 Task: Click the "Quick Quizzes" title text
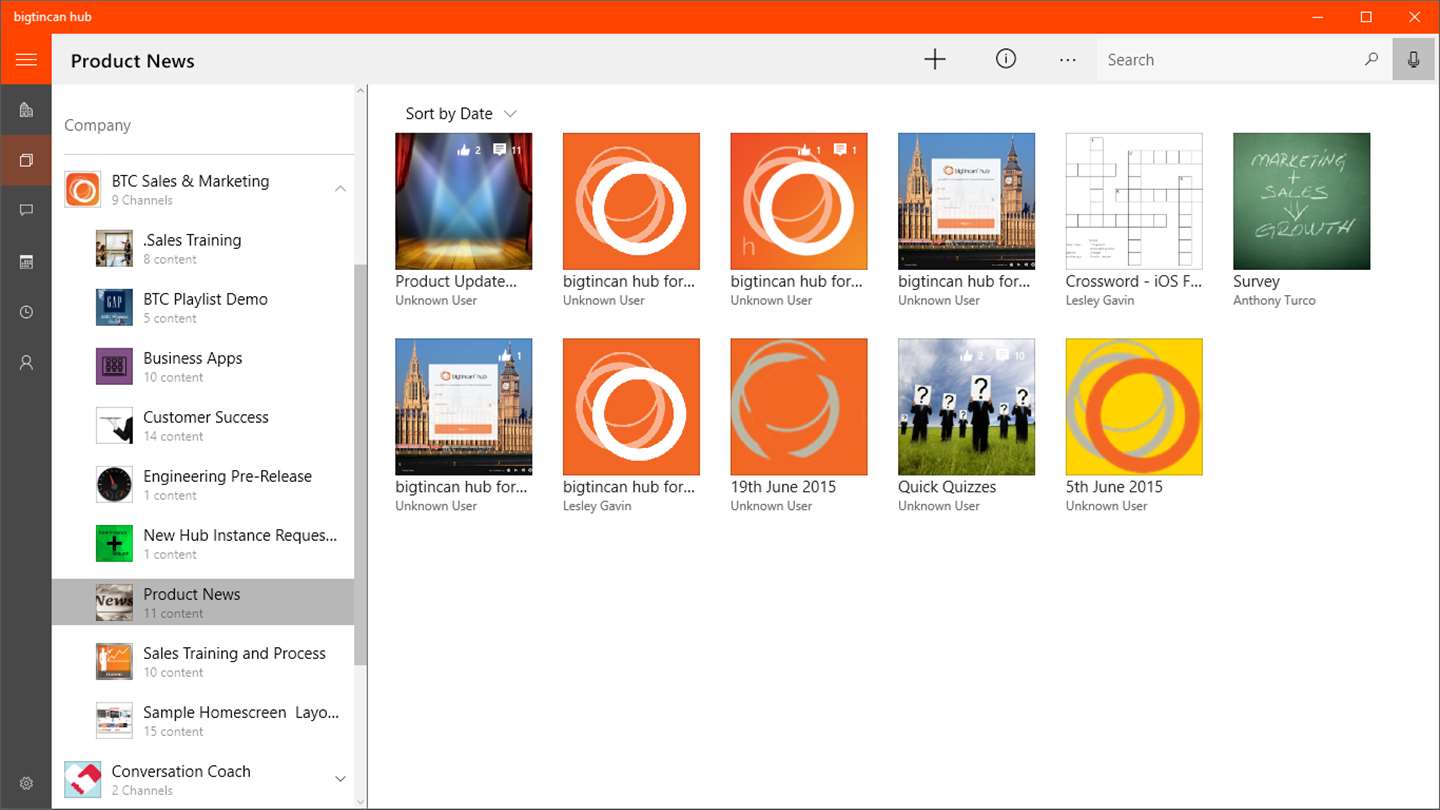[x=947, y=488]
